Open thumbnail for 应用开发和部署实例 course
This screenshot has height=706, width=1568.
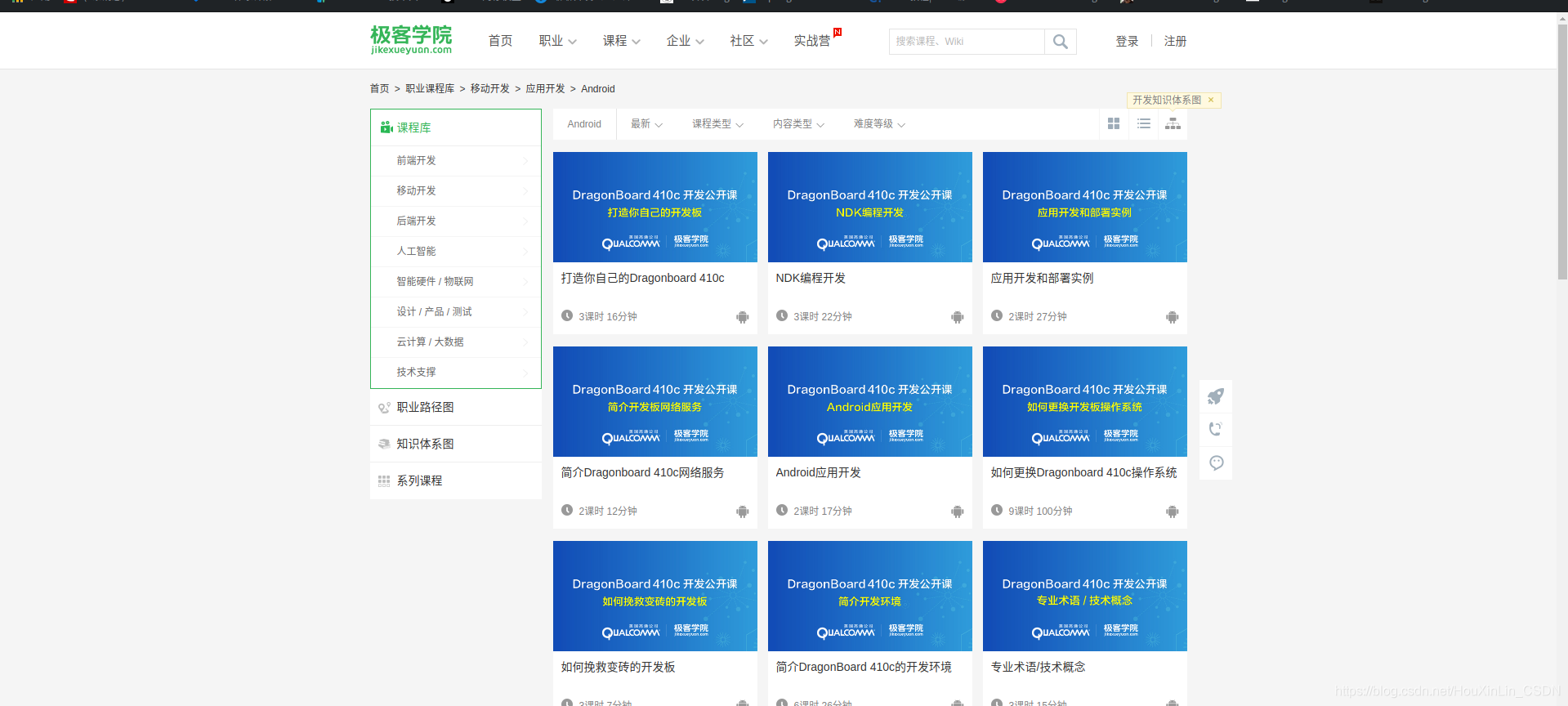1084,208
